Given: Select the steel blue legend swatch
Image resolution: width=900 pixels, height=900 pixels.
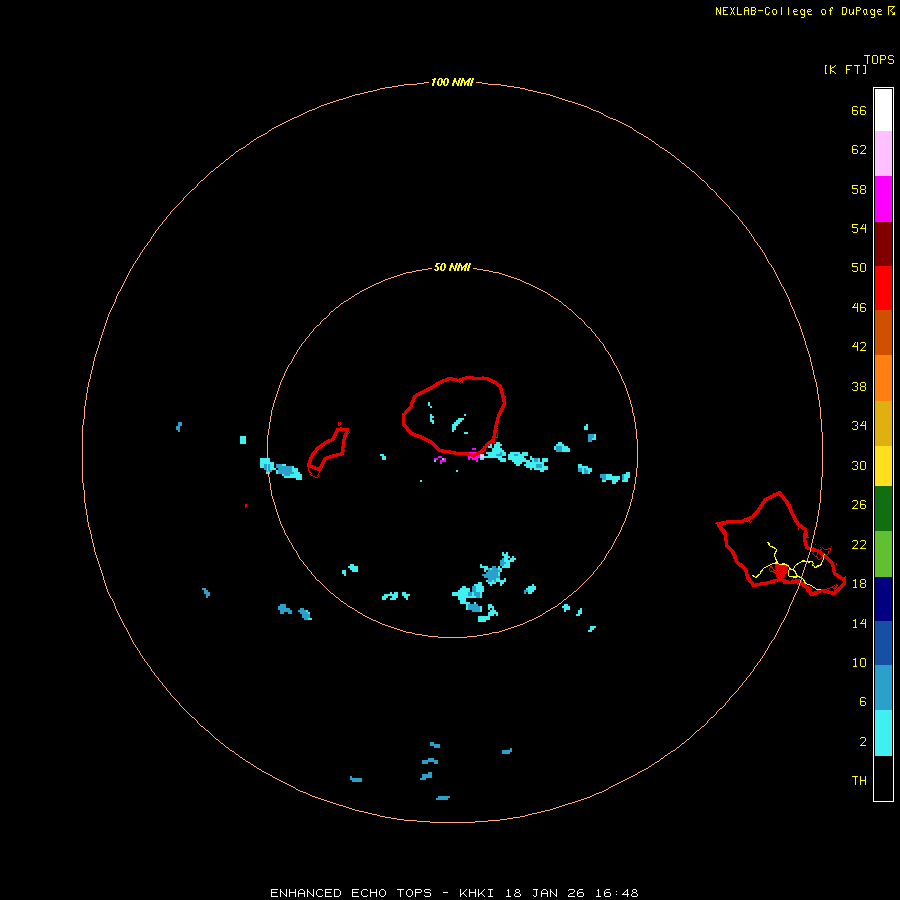Looking at the screenshot, I should pyautogui.click(x=883, y=688).
